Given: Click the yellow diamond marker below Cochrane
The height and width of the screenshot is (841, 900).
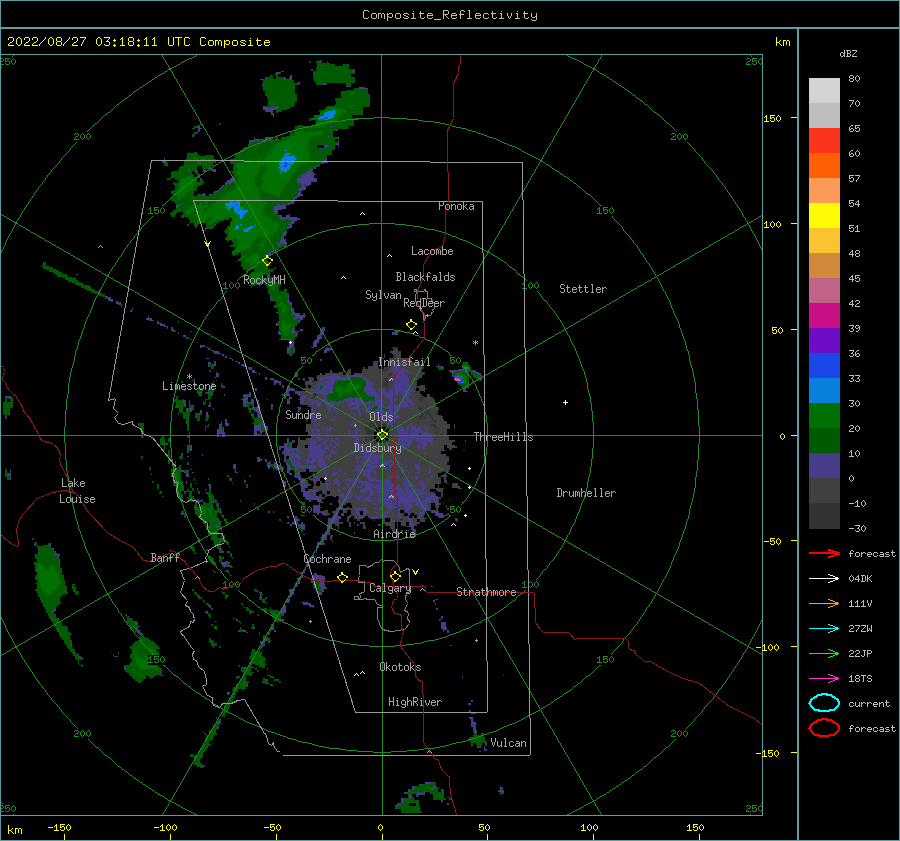Looking at the screenshot, I should point(343,577).
